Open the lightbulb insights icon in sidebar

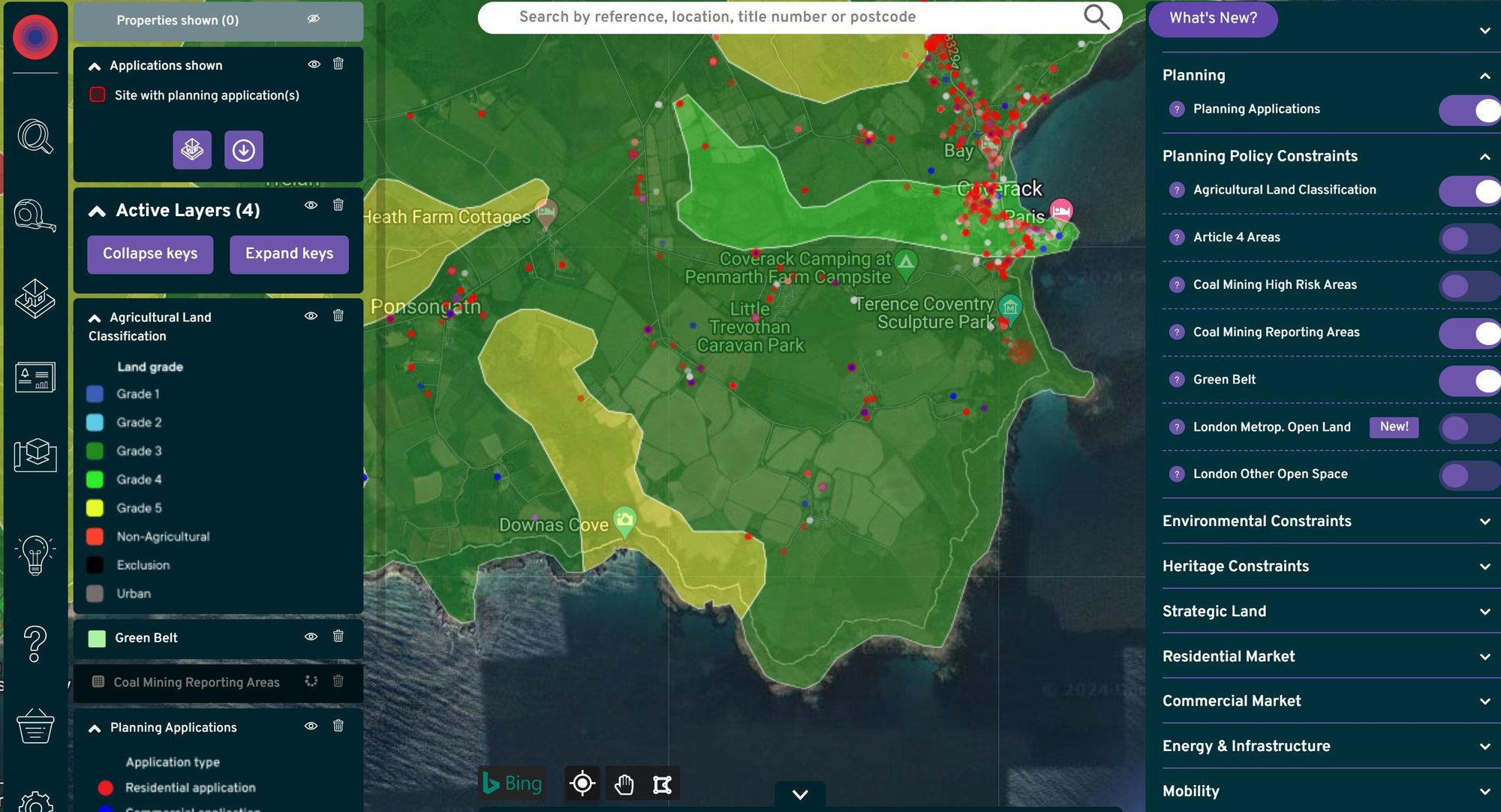pyautogui.click(x=35, y=555)
